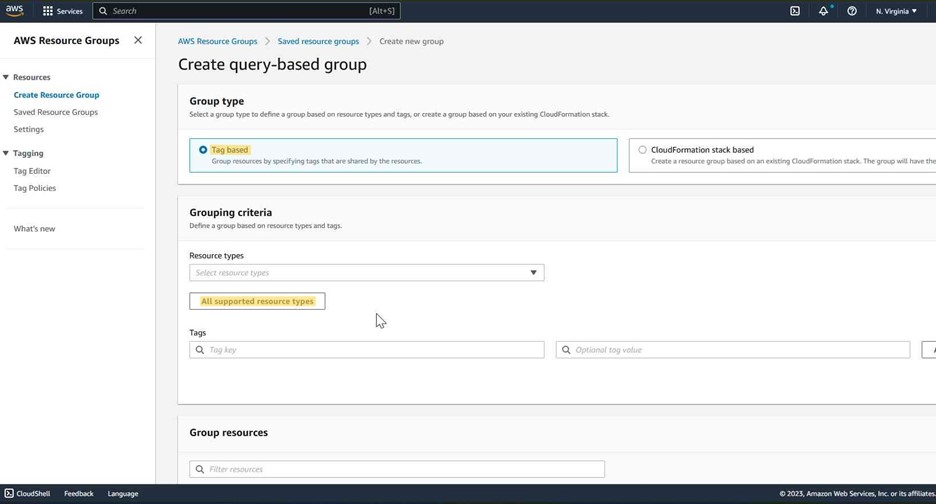Click the top search bar magnifier icon

click(x=103, y=11)
